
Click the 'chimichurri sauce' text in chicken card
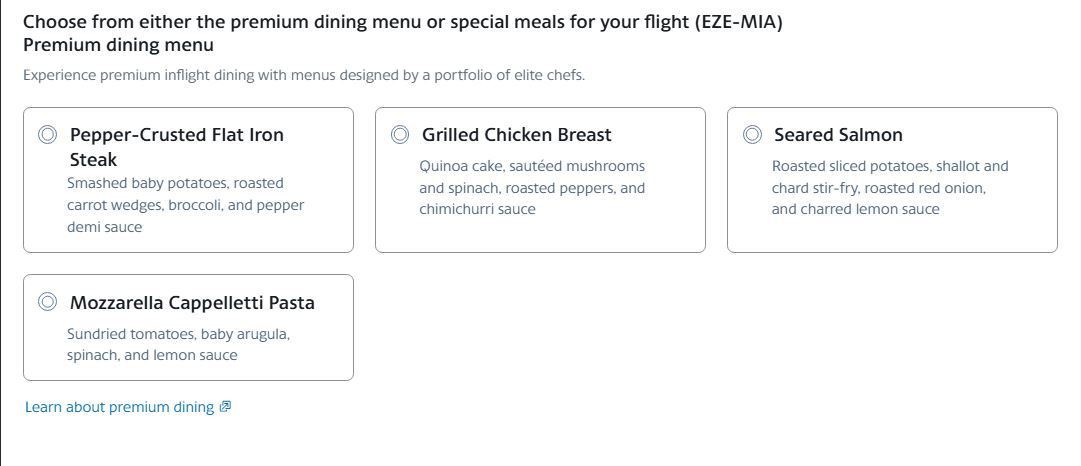[477, 209]
